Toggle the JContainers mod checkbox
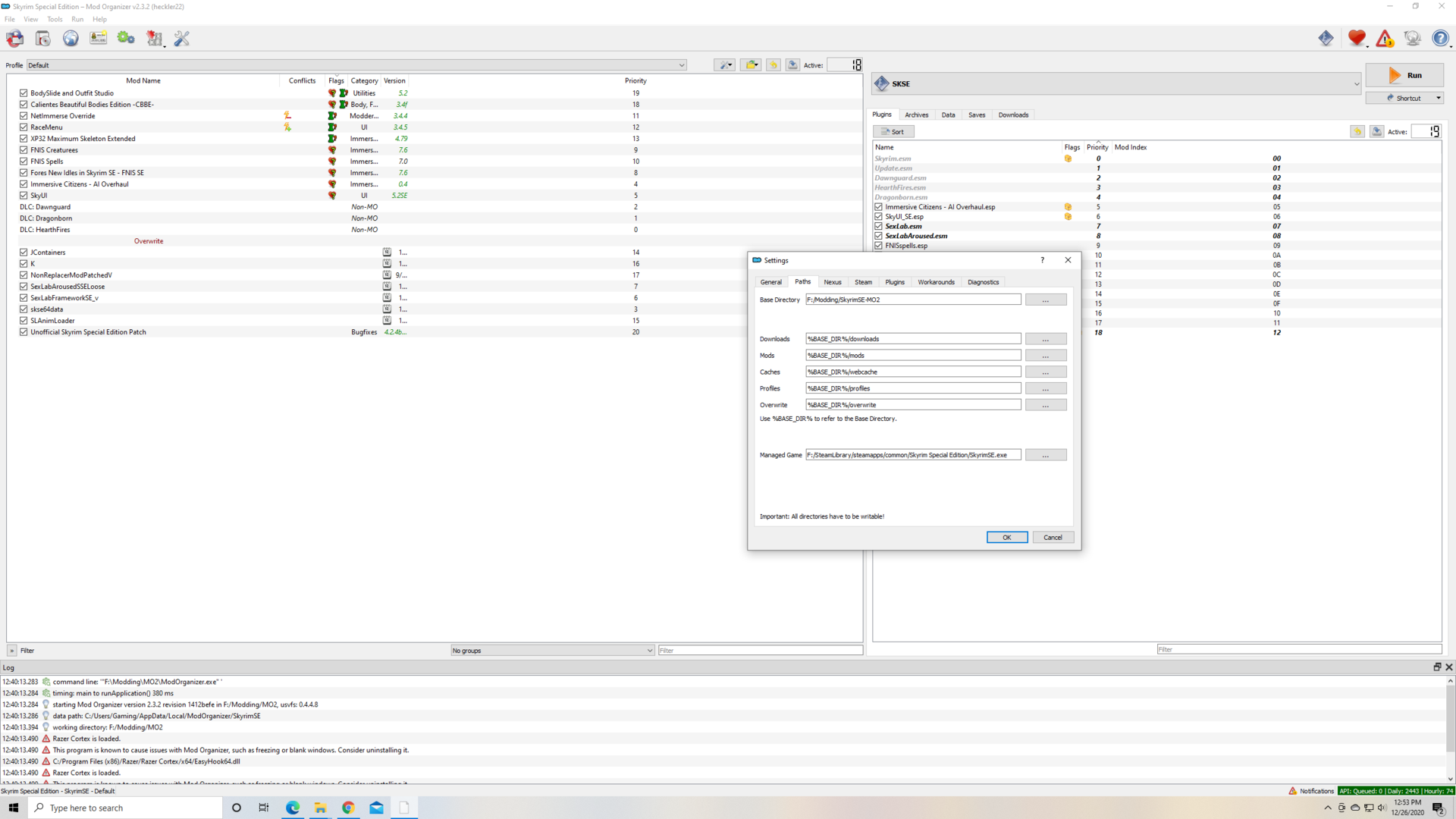The height and width of the screenshot is (819, 1456). pyautogui.click(x=24, y=253)
